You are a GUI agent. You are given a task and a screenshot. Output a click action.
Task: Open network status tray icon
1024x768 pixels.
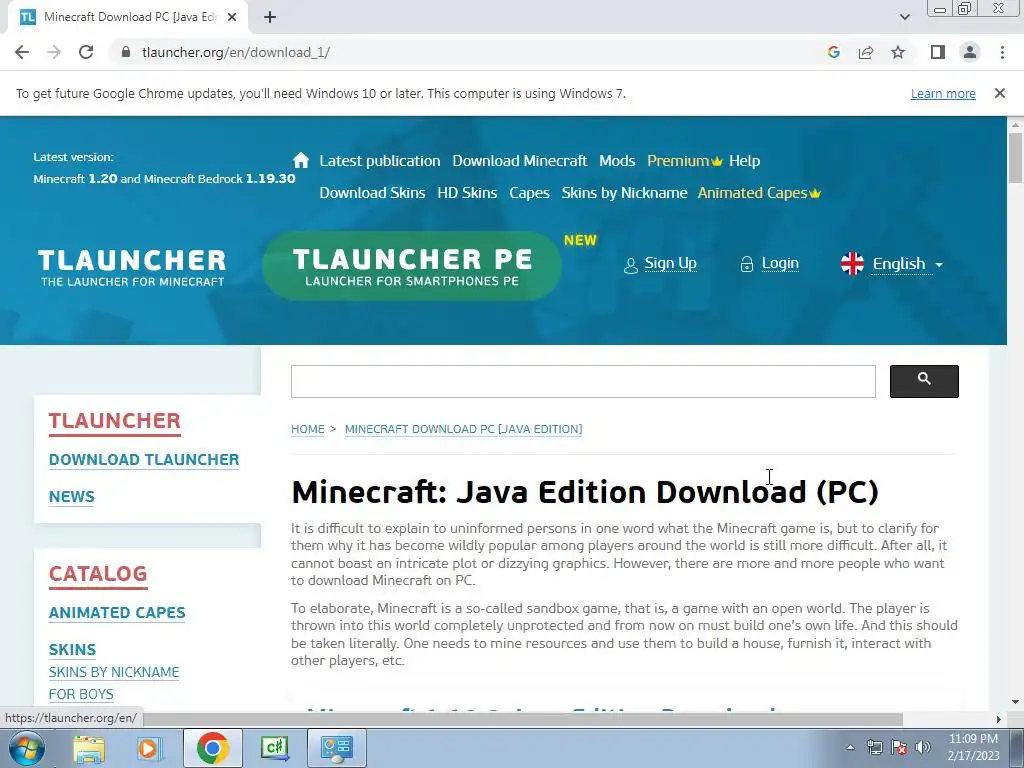pyautogui.click(x=874, y=747)
